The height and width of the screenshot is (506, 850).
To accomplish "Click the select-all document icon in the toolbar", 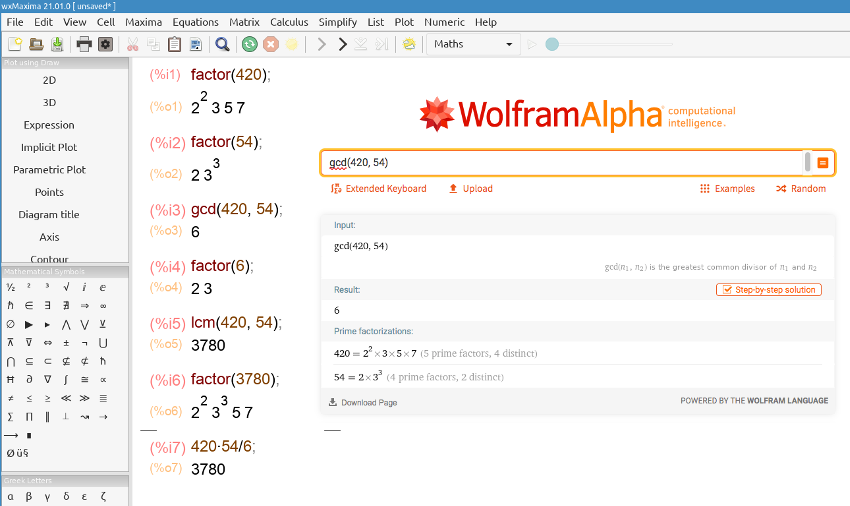I will tap(196, 44).
